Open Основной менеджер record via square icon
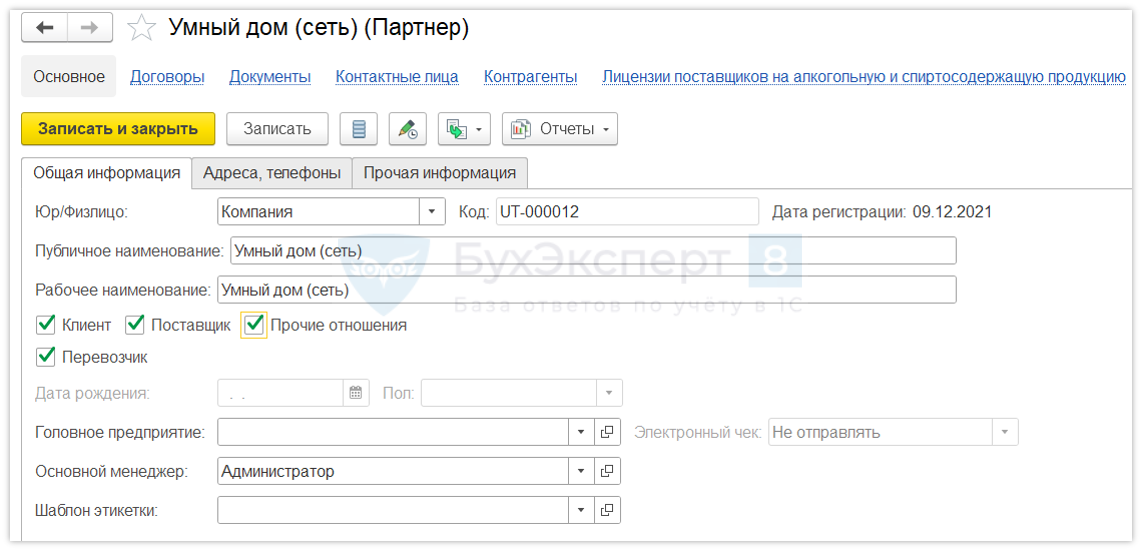This screenshot has width=1142, height=551. 607,471
